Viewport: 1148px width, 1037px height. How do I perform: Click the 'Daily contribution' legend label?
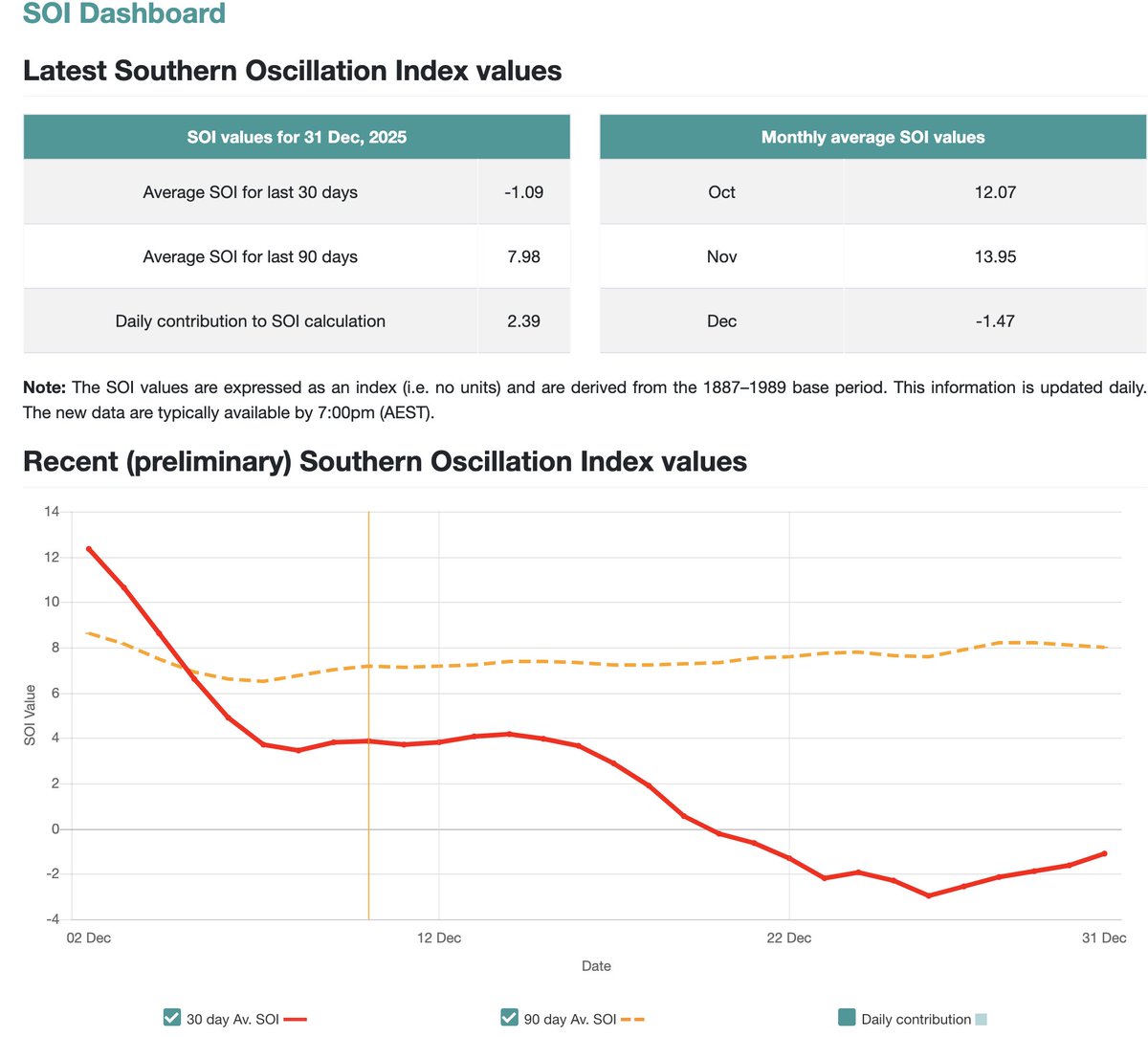[x=916, y=1019]
